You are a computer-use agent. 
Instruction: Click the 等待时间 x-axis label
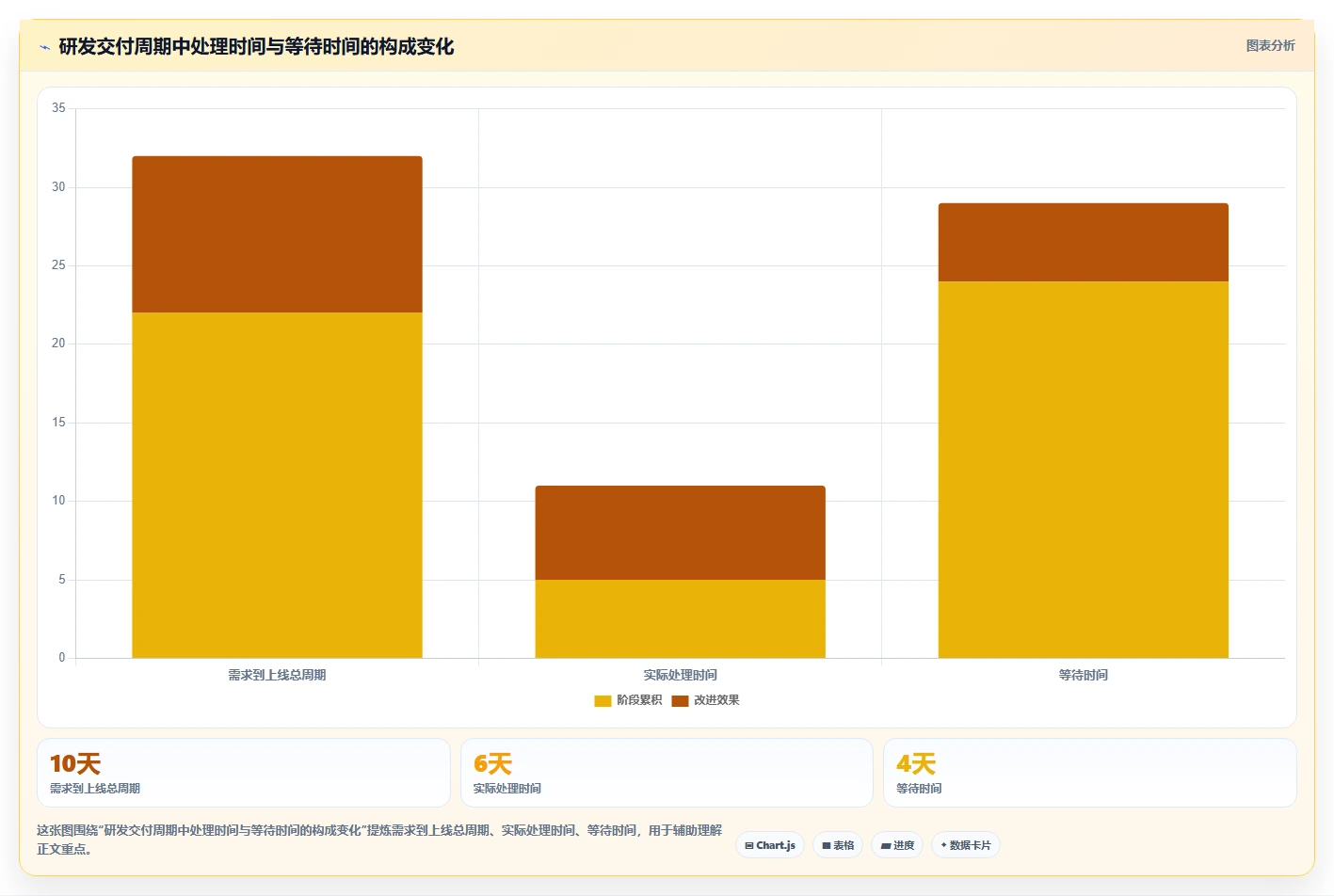(1084, 675)
